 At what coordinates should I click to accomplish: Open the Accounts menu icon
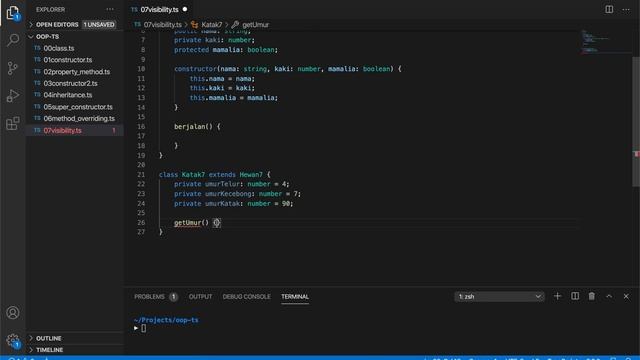[x=13, y=313]
